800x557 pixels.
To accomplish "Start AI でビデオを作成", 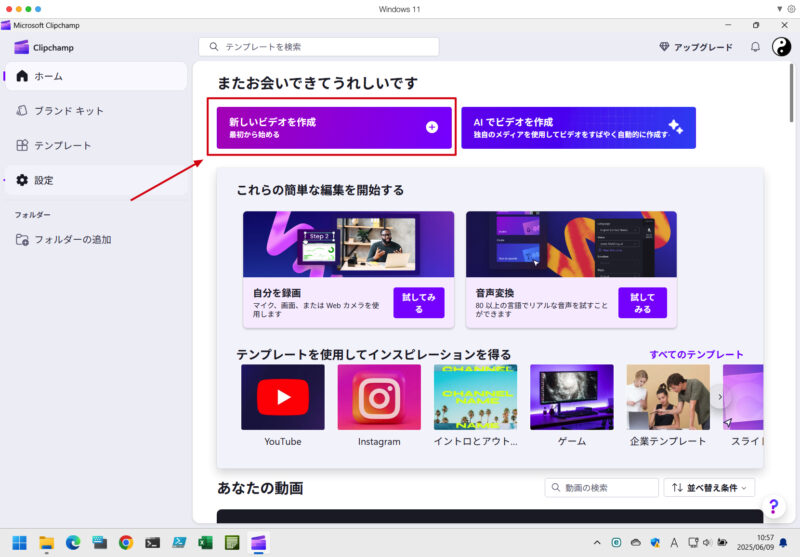I will point(579,128).
